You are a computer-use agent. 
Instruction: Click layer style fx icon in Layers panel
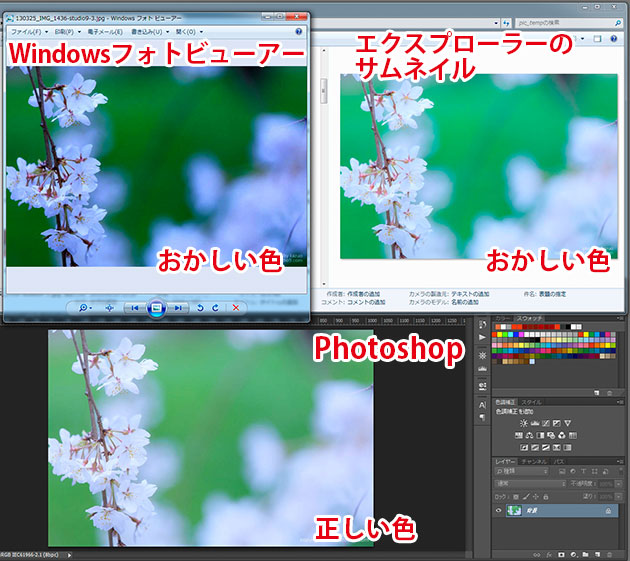(549, 555)
